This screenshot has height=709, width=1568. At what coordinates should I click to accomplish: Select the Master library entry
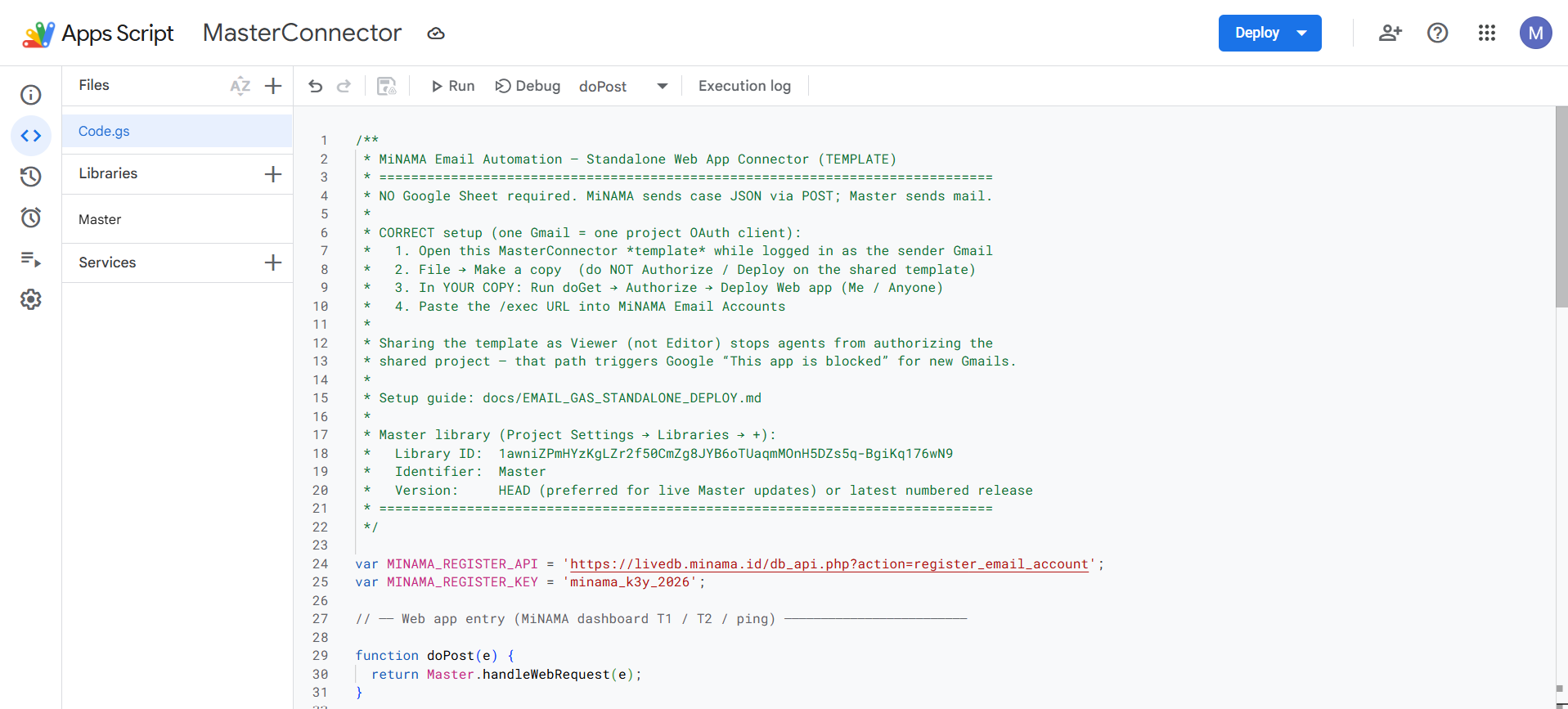click(x=177, y=219)
